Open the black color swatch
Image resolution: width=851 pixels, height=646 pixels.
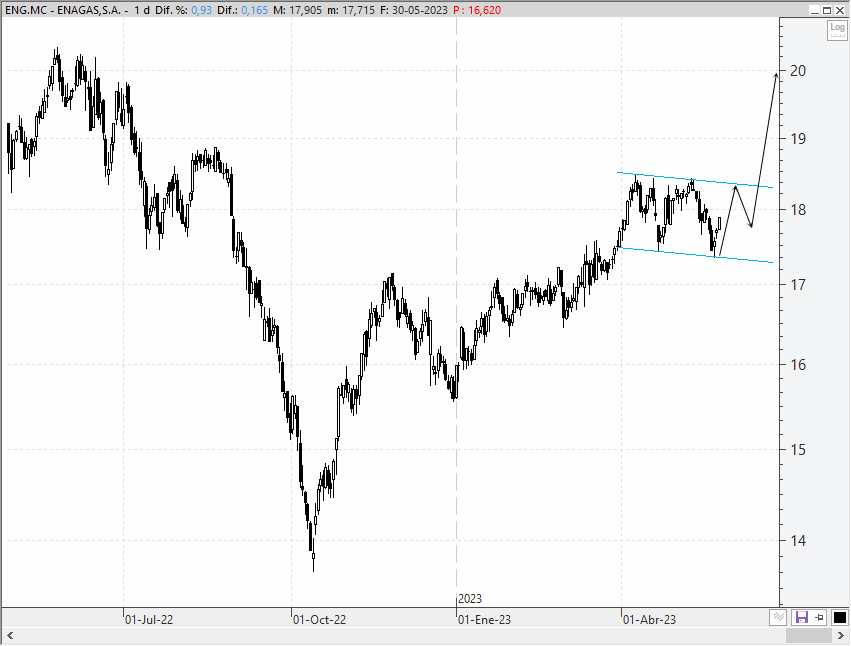point(839,617)
